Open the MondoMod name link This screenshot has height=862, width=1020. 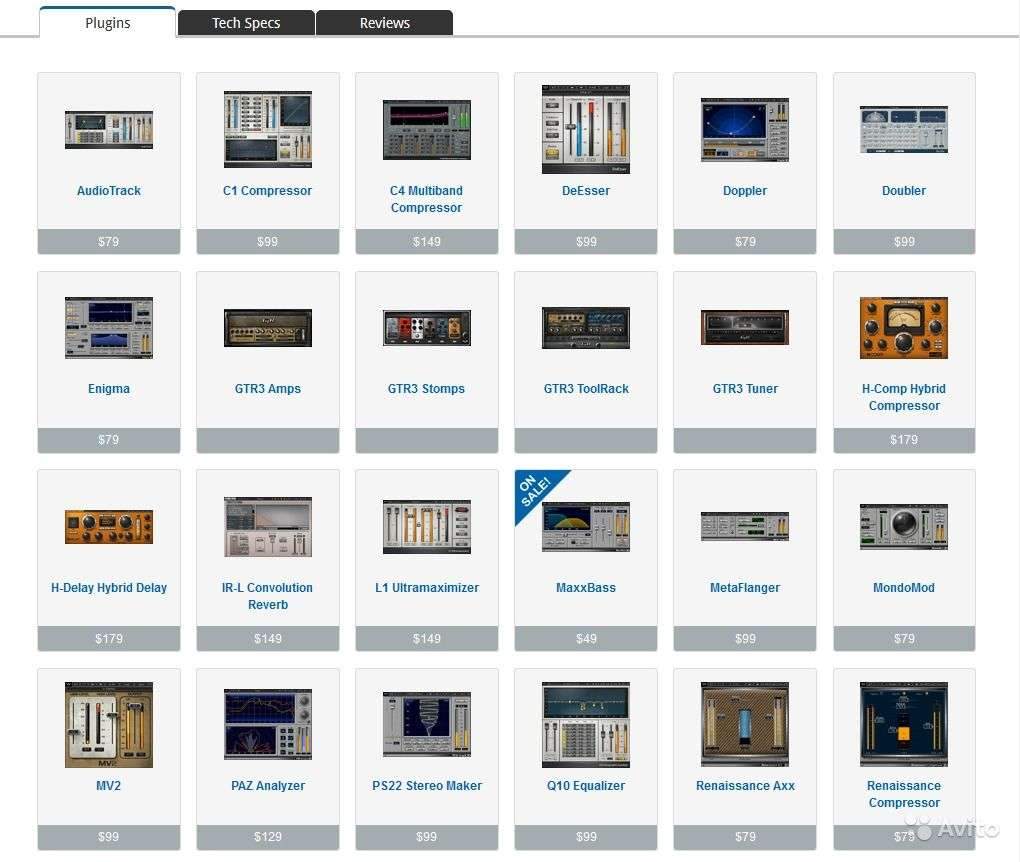coord(904,587)
